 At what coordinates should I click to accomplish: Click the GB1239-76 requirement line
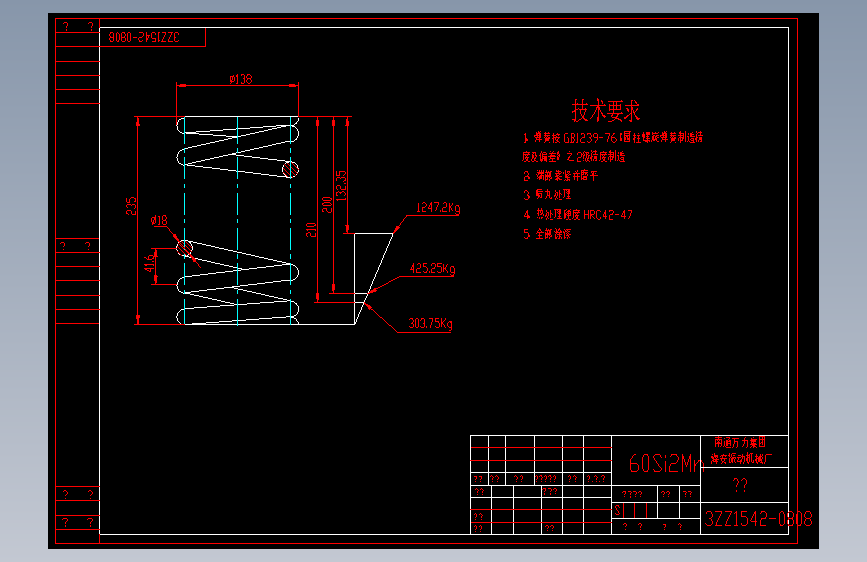613,138
